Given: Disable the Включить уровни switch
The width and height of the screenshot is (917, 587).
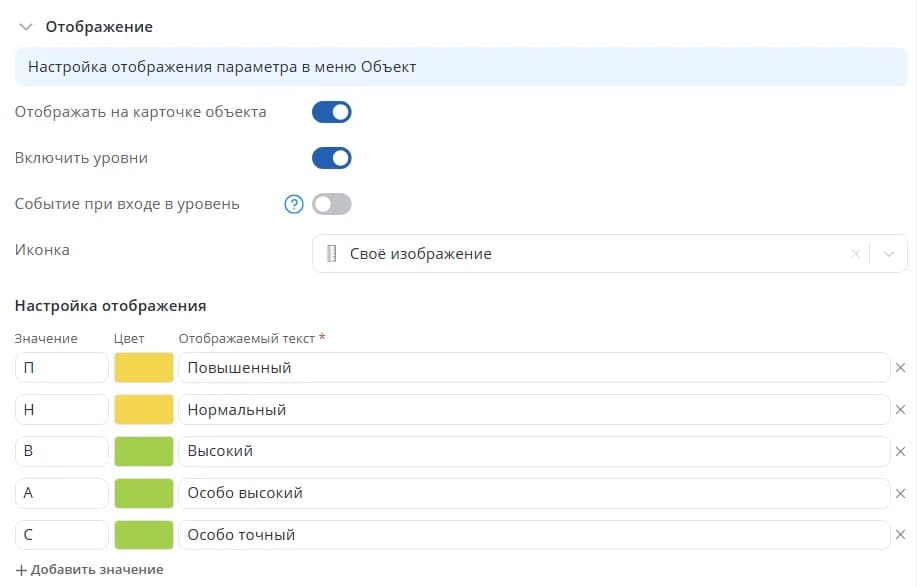Looking at the screenshot, I should [332, 158].
